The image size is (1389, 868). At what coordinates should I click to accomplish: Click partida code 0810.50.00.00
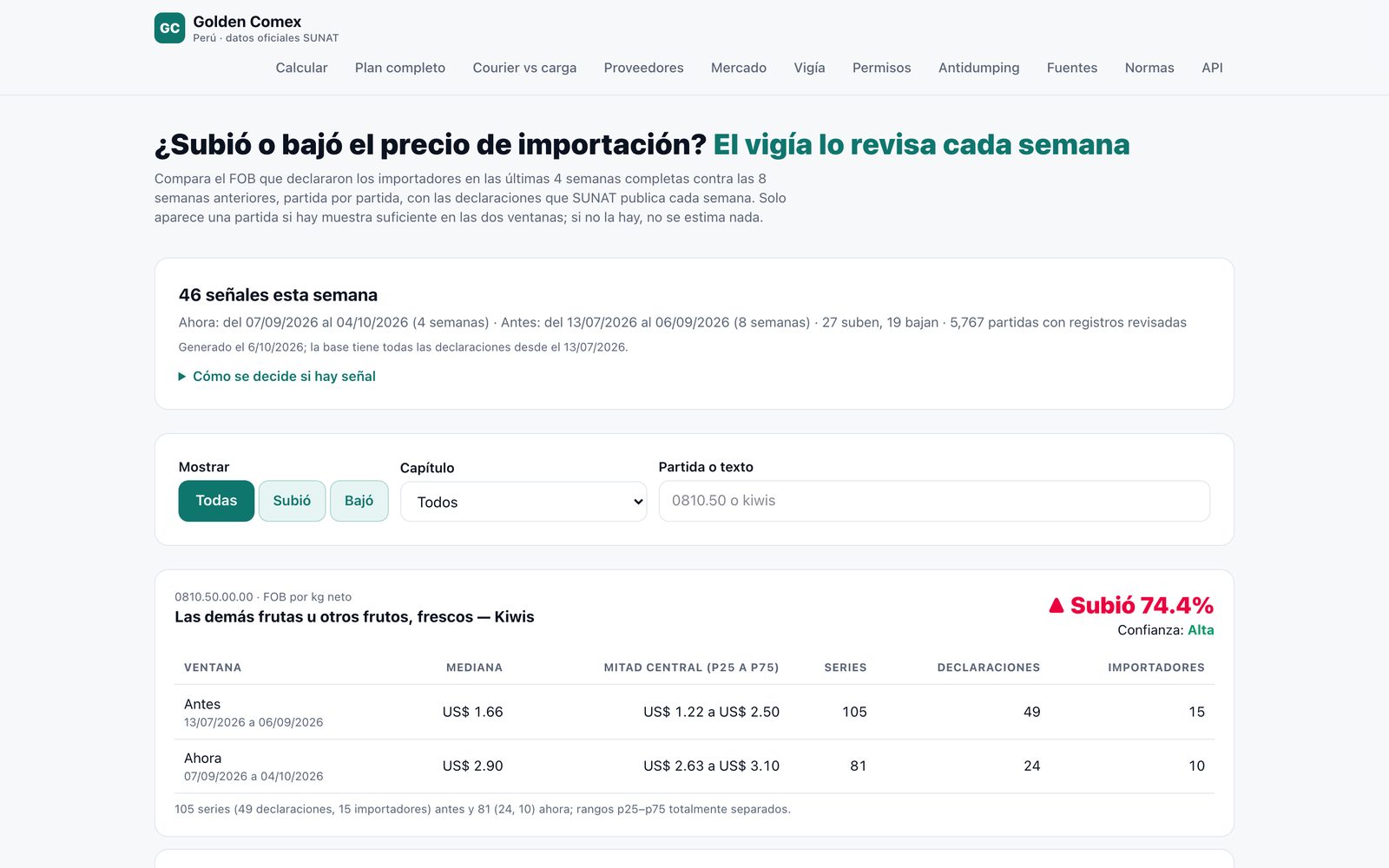pos(214,597)
